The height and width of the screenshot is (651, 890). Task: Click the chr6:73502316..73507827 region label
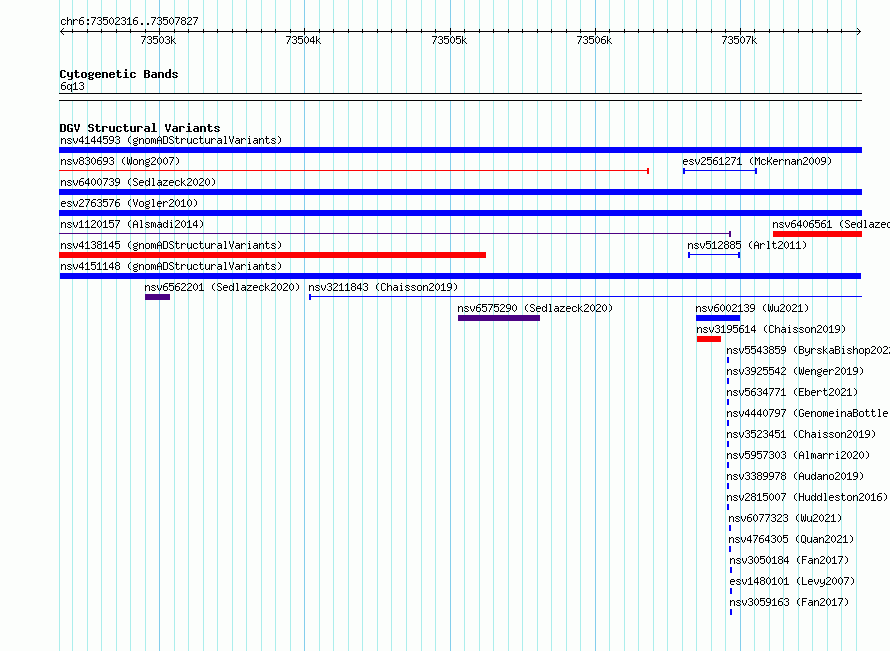click(x=129, y=22)
